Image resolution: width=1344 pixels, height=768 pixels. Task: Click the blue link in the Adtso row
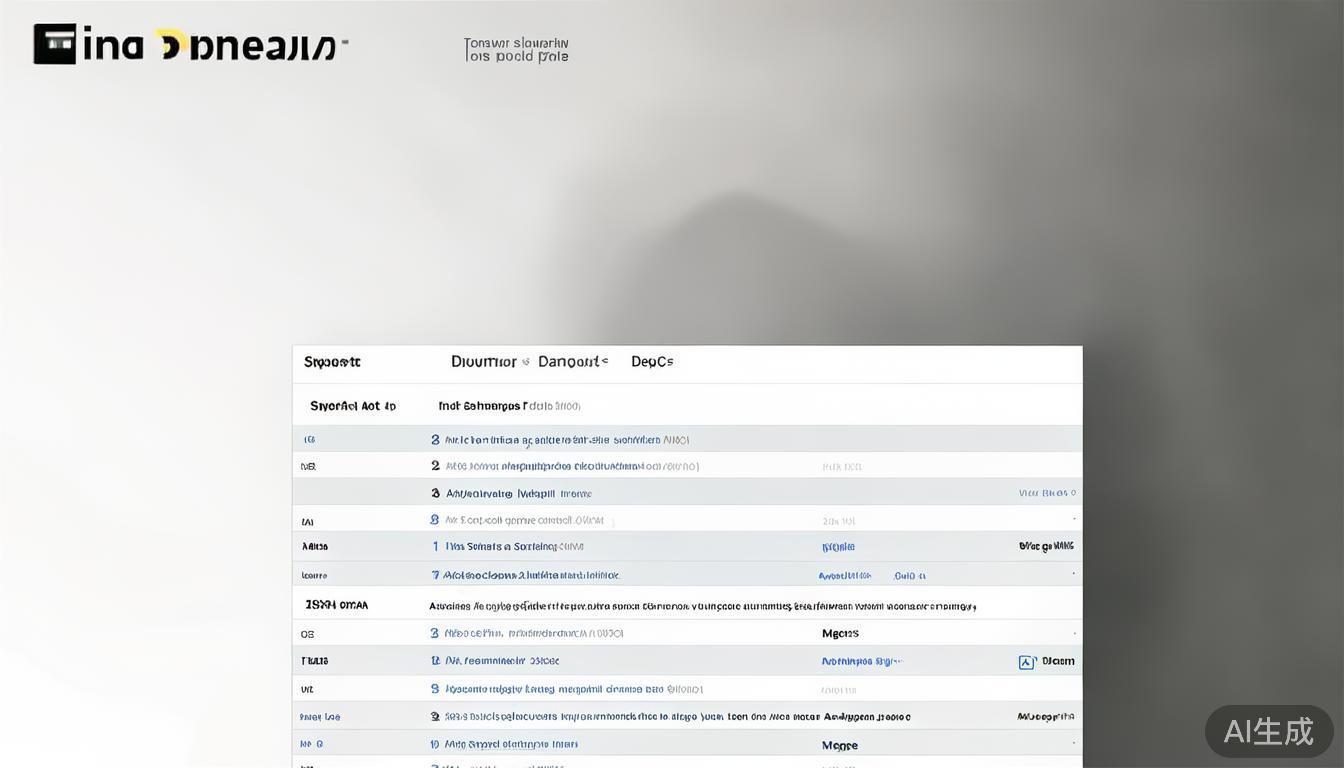(838, 547)
